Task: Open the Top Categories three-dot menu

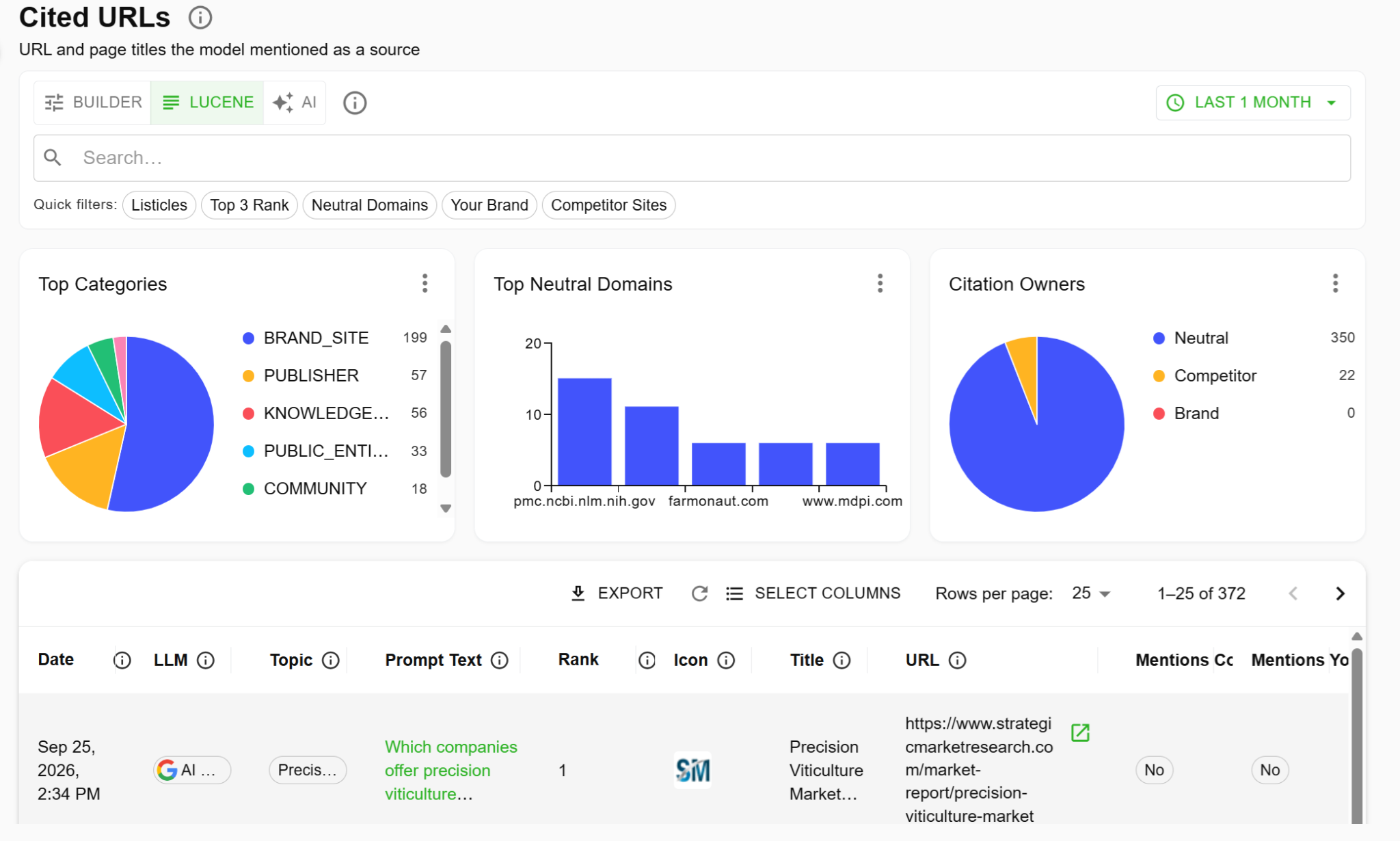Action: pos(425,283)
